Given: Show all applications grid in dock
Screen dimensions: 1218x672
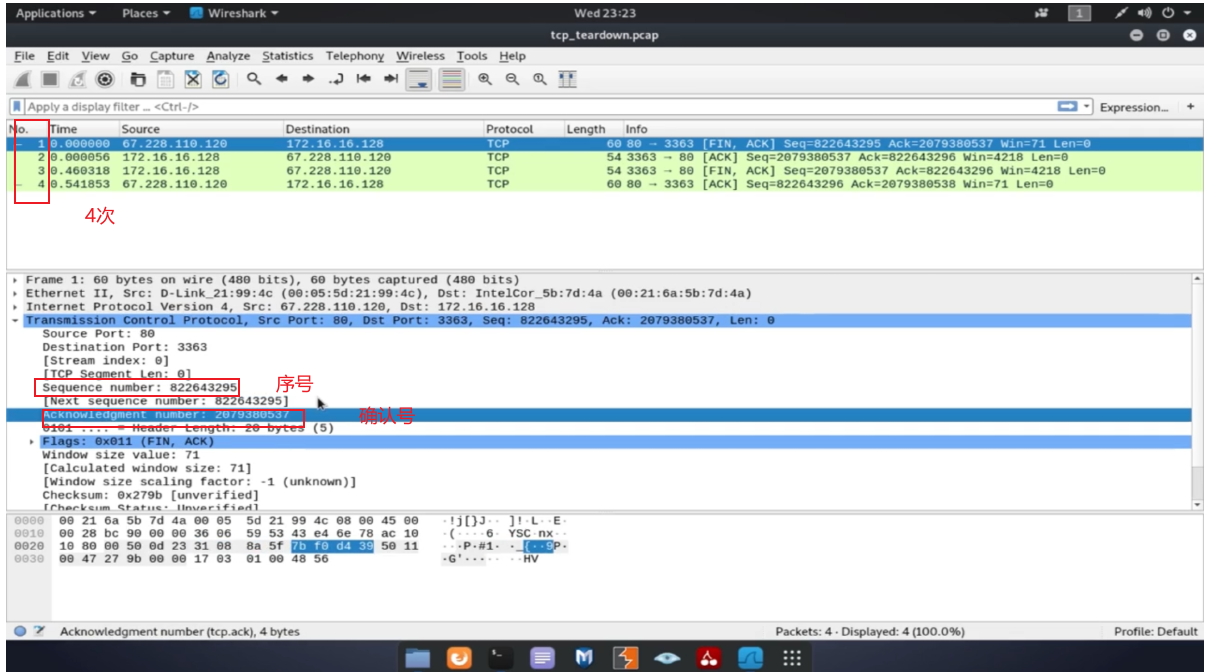Looking at the screenshot, I should (792, 657).
